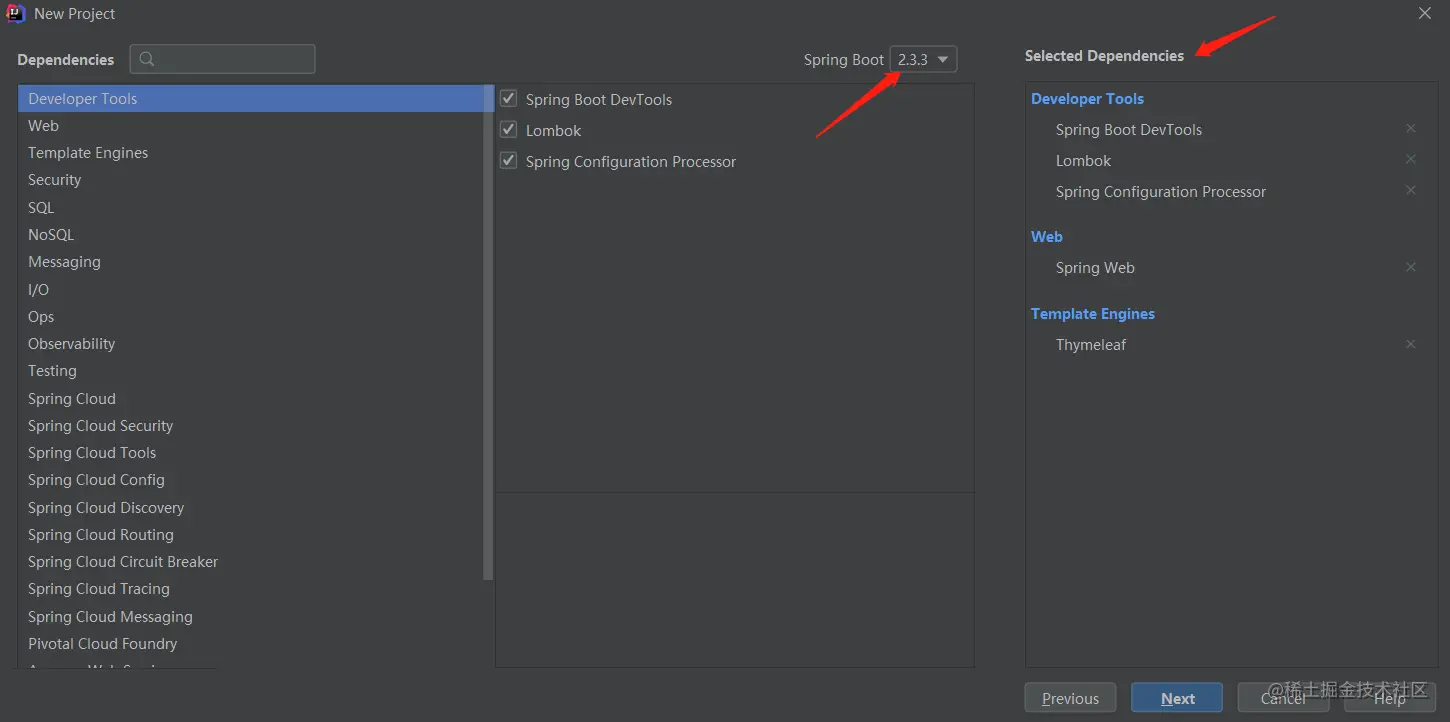Screen dimensions: 1450x722
Task: Remove Spring Configuration Processor from selected dependencies
Action: [1411, 190]
